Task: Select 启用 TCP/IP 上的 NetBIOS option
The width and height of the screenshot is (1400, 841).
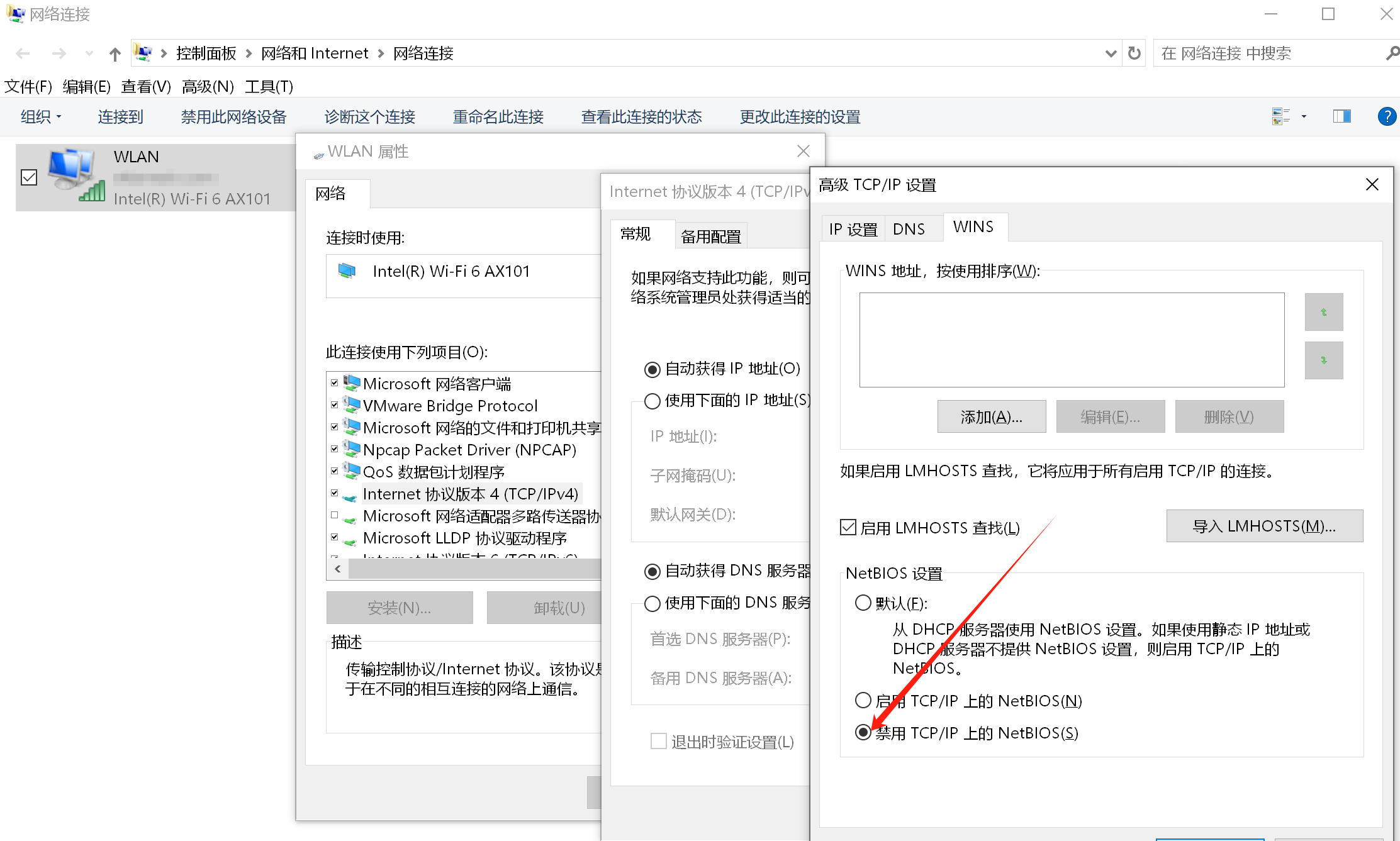Action: 863,700
